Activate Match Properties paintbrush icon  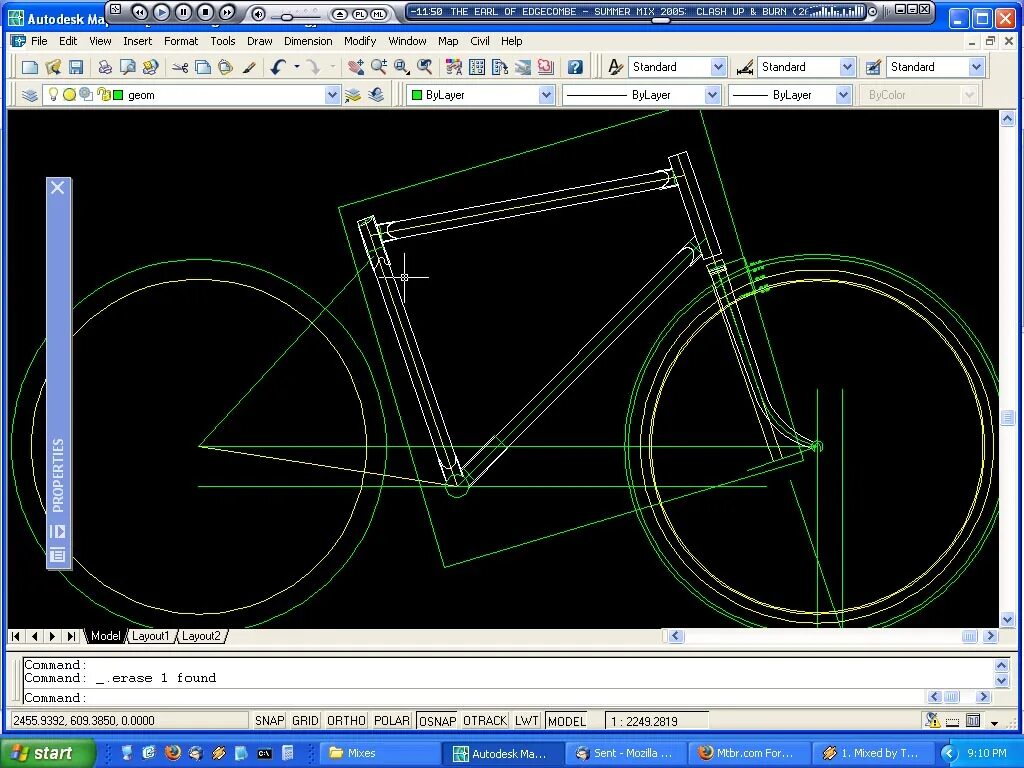(249, 67)
